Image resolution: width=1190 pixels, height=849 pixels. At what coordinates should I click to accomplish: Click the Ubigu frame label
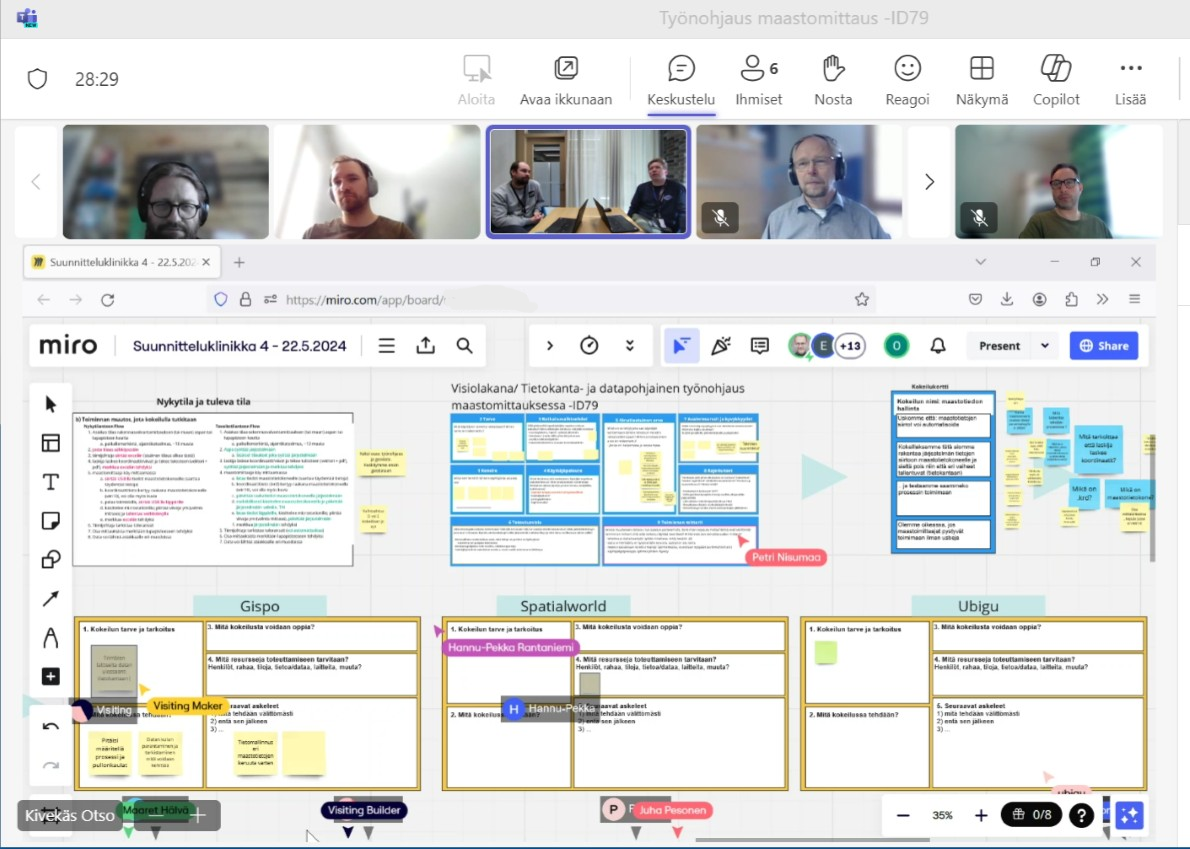coord(978,606)
